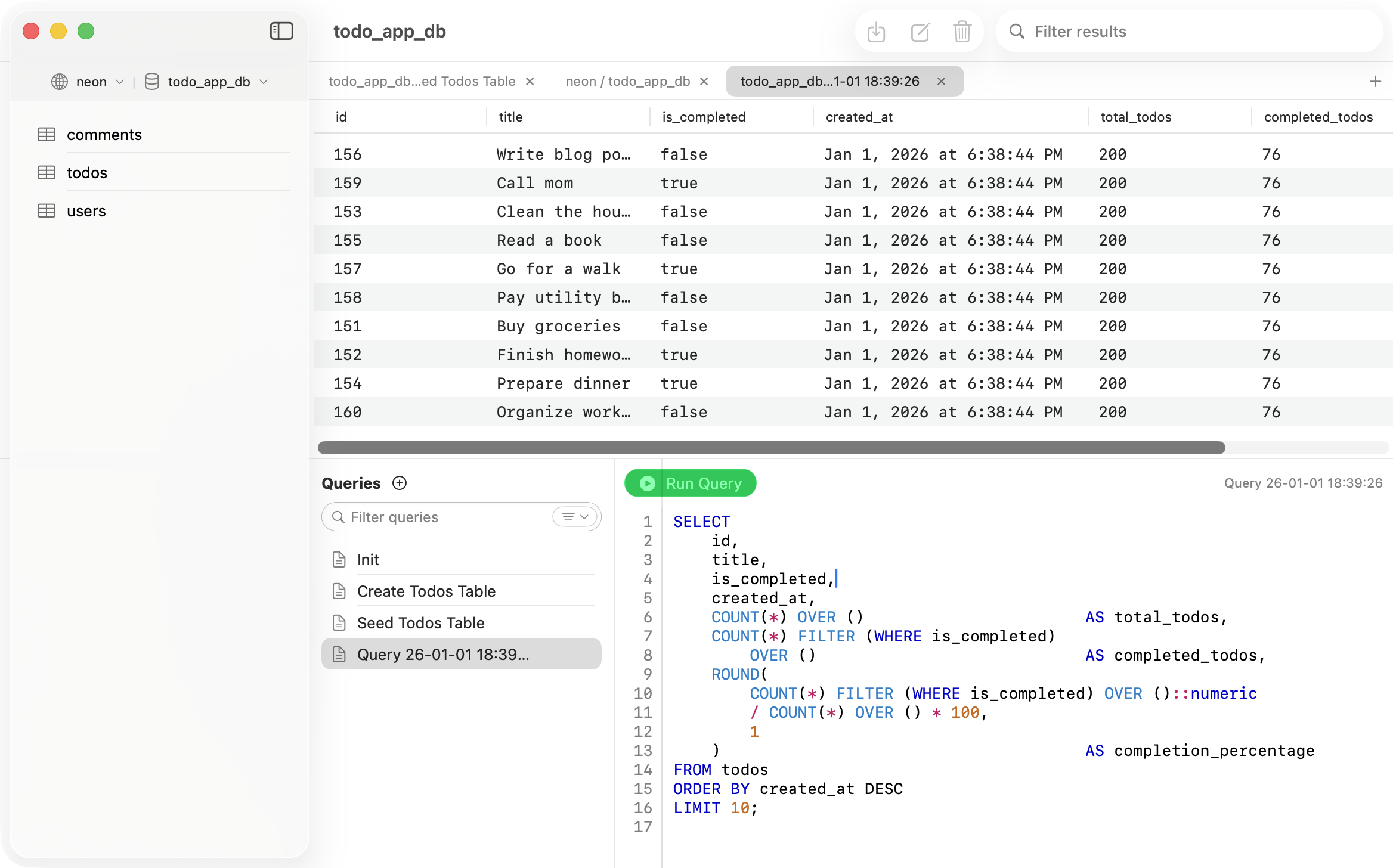Switch to the neon / todo_app_db tab
The image size is (1393, 868).
pos(627,82)
